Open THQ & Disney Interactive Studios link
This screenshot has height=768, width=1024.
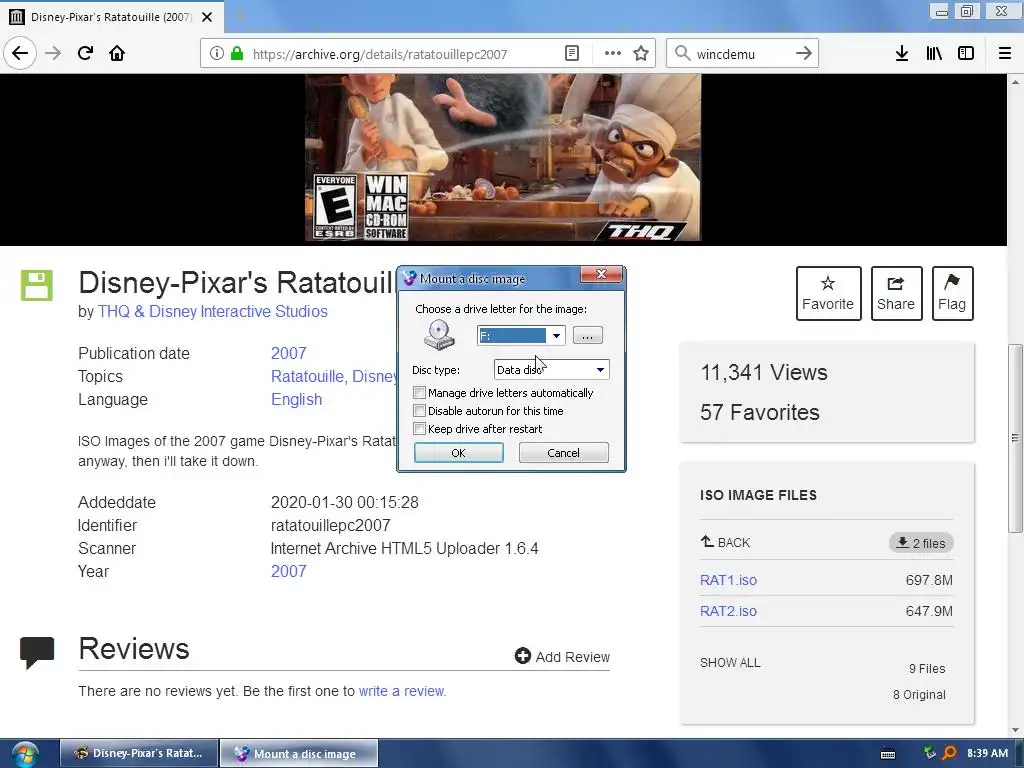[x=212, y=312]
